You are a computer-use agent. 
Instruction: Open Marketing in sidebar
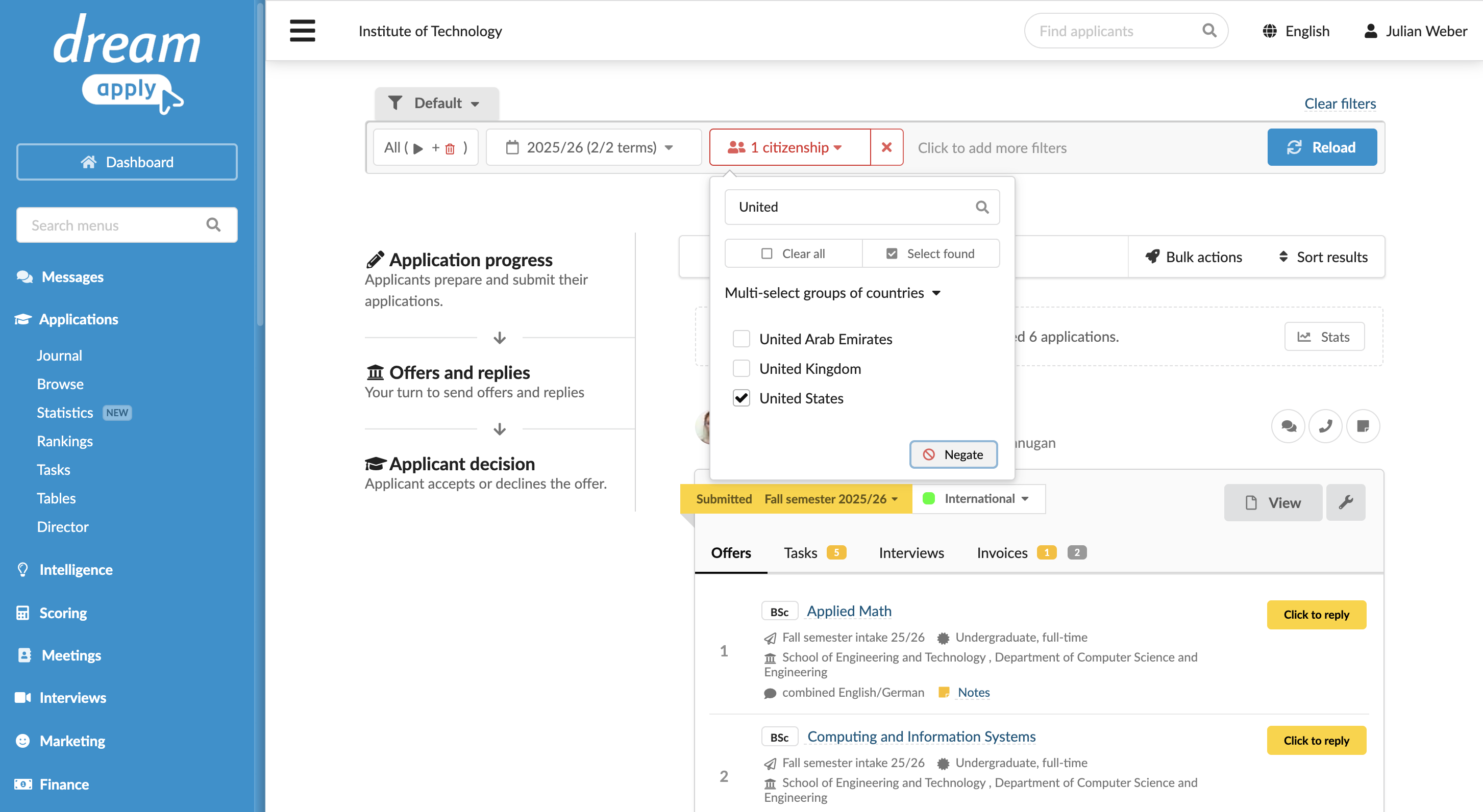(x=72, y=741)
